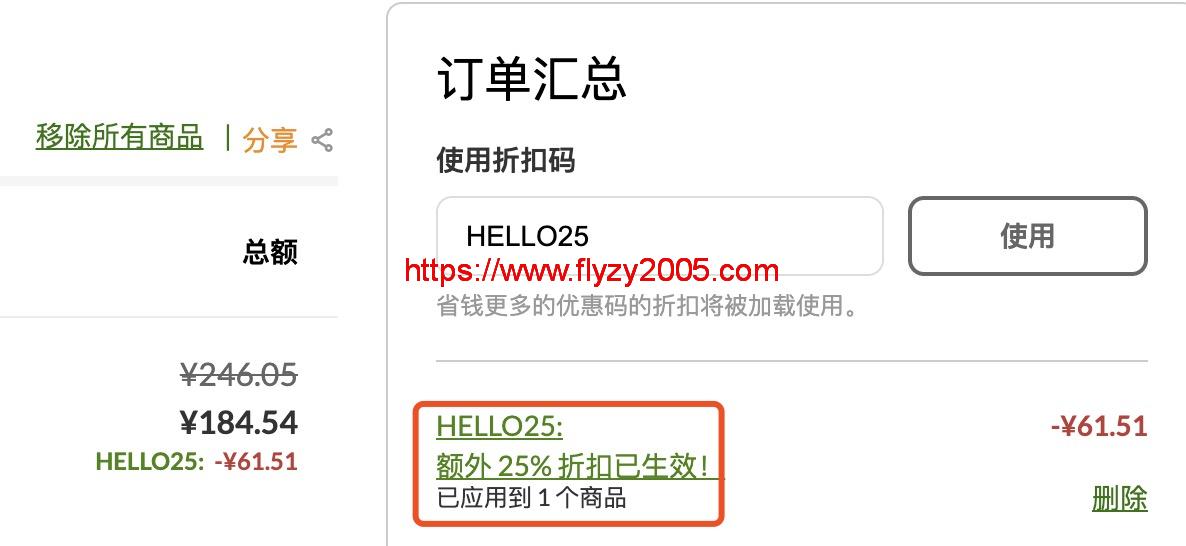The height and width of the screenshot is (546, 1186).
Task: Click the -¥61.51 discount in the order summary
Action: pyautogui.click(x=1099, y=427)
